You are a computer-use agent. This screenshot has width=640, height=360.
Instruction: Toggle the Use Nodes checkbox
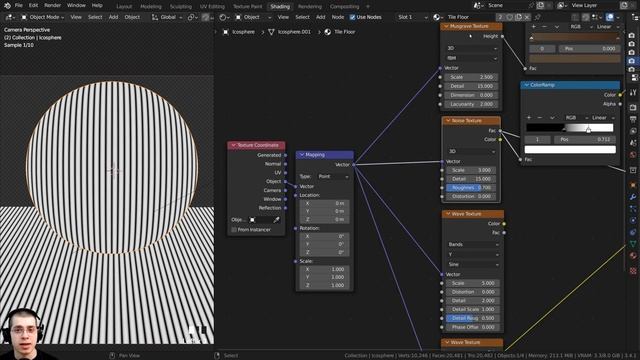(352, 17)
